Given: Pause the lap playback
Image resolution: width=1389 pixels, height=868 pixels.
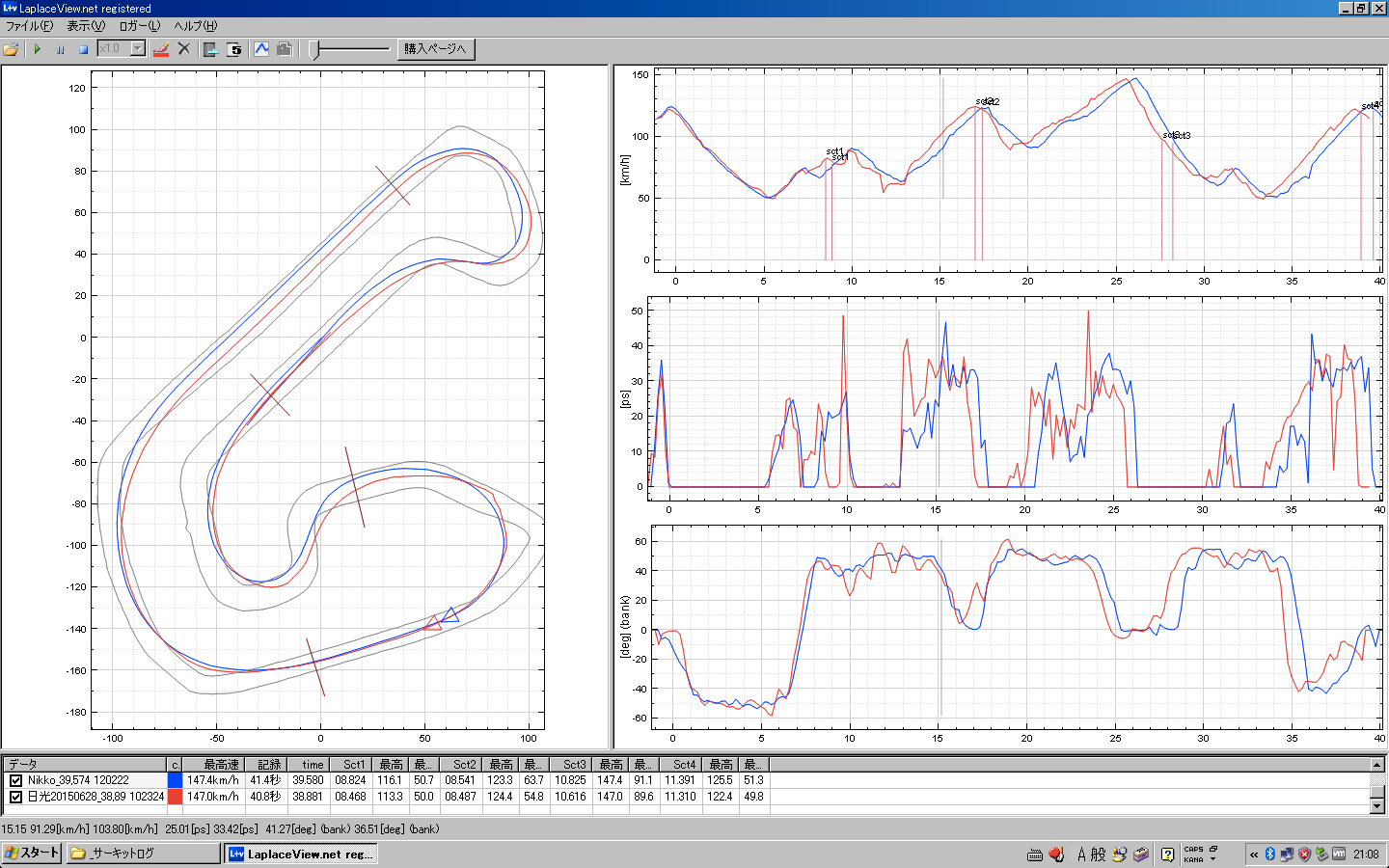Looking at the screenshot, I should pyautogui.click(x=60, y=49).
